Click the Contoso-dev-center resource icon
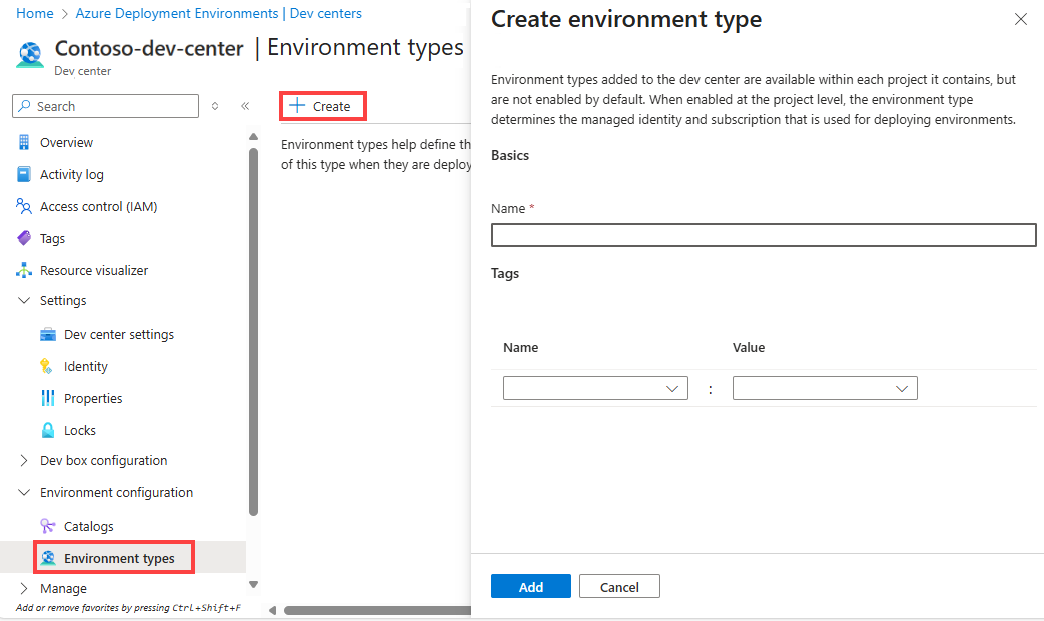The height and width of the screenshot is (621, 1044). click(30, 55)
